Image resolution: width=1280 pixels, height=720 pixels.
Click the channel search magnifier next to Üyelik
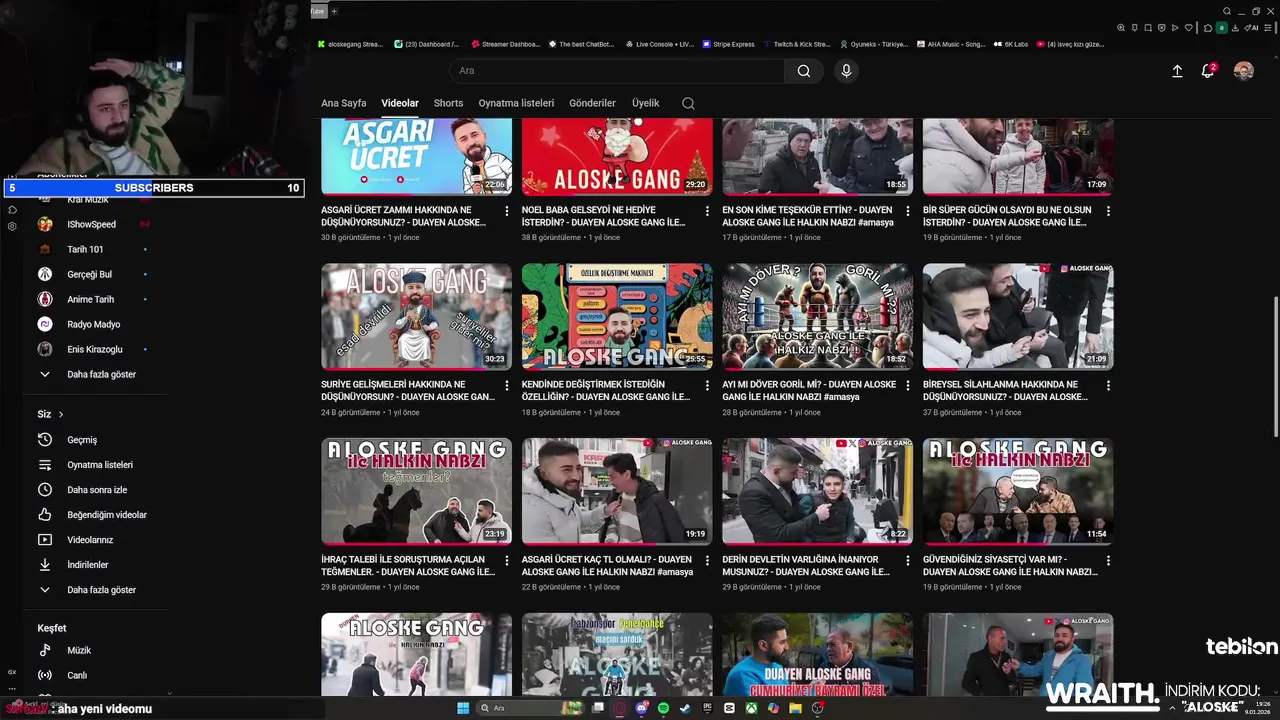point(688,103)
